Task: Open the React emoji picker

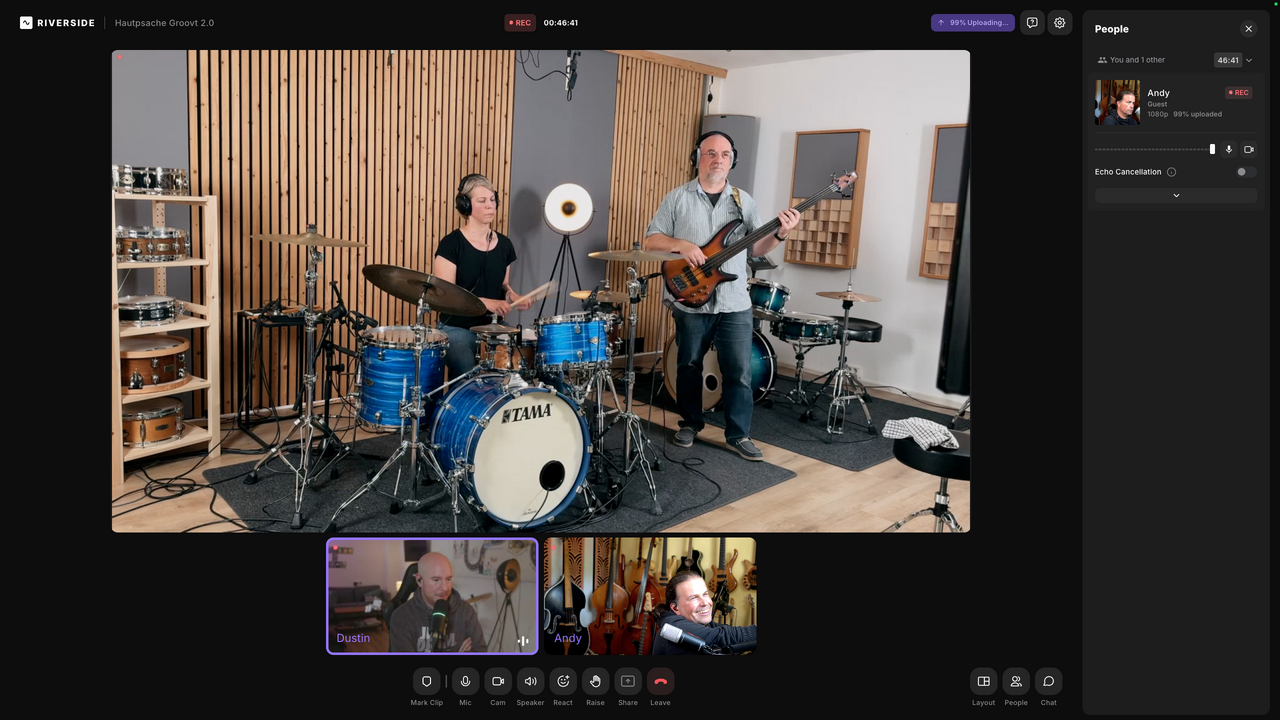Action: (563, 681)
